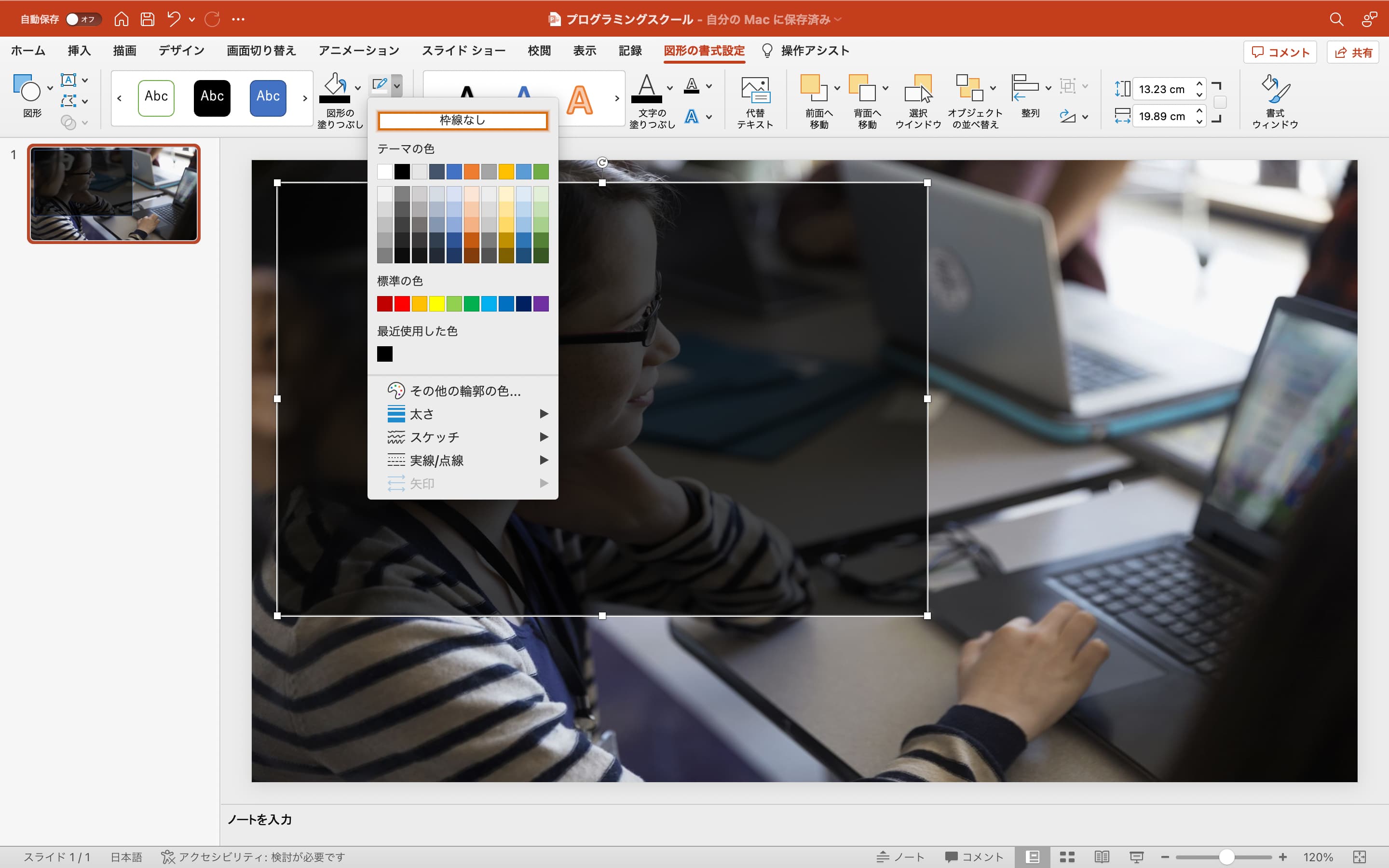Select slide 1 thumbnail
1389x868 pixels.
click(x=114, y=193)
